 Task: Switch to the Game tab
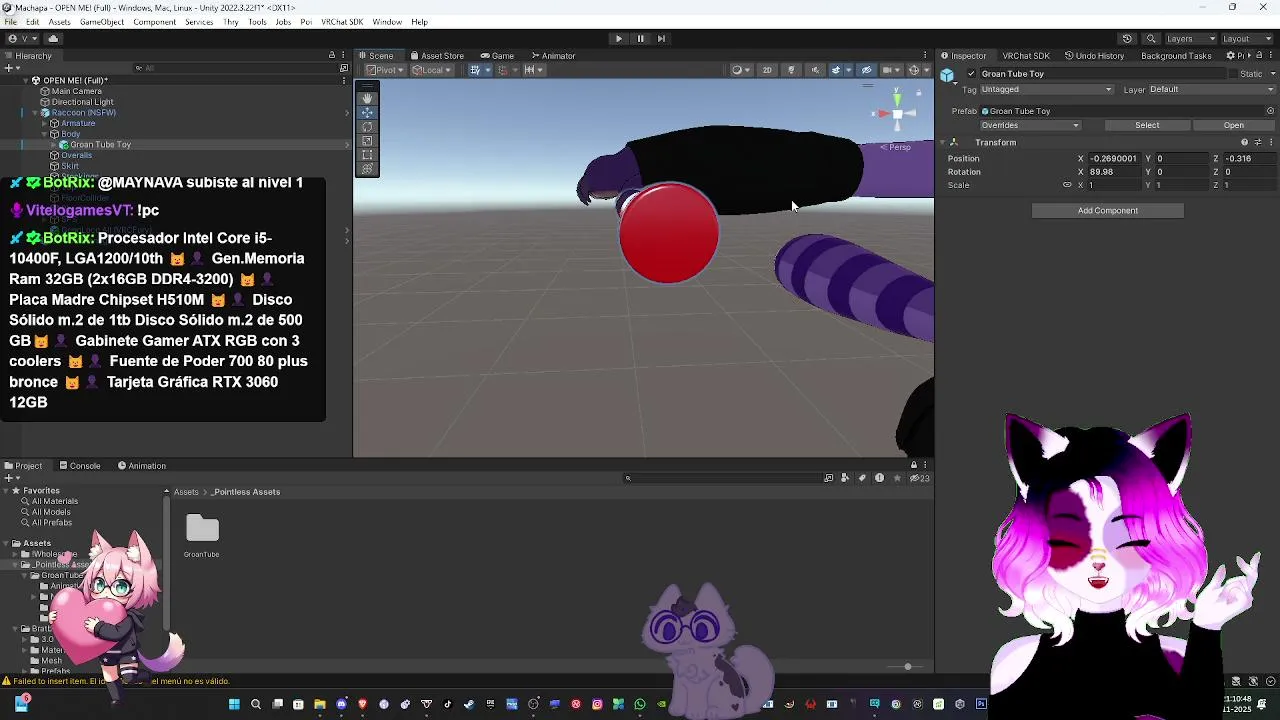tap(497, 56)
